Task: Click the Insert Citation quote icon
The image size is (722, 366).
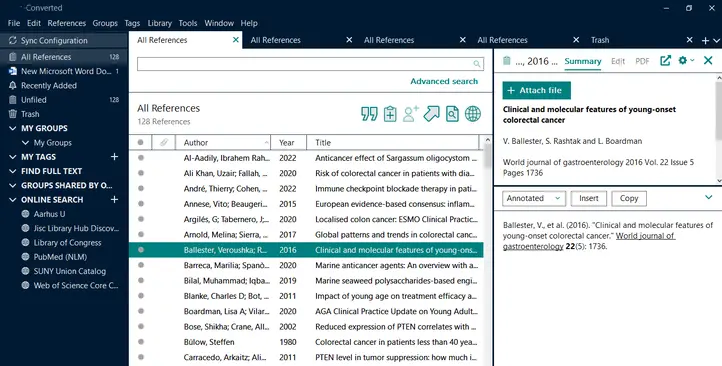Action: [x=369, y=114]
